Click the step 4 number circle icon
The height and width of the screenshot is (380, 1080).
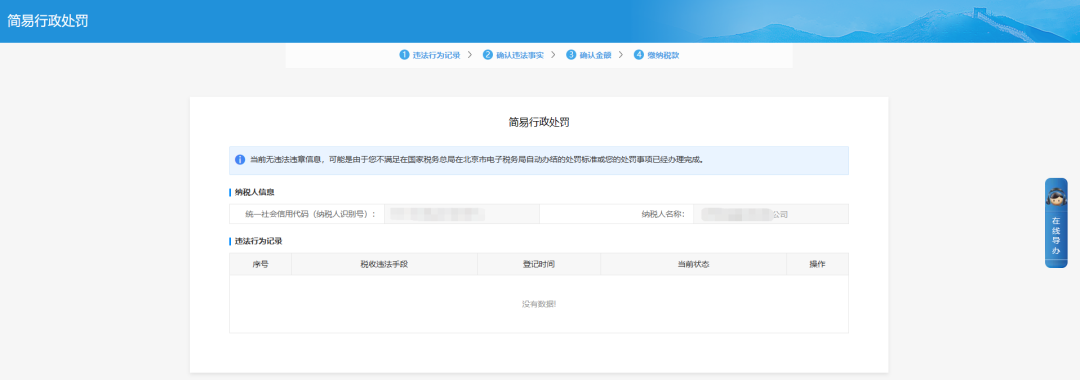coord(638,55)
